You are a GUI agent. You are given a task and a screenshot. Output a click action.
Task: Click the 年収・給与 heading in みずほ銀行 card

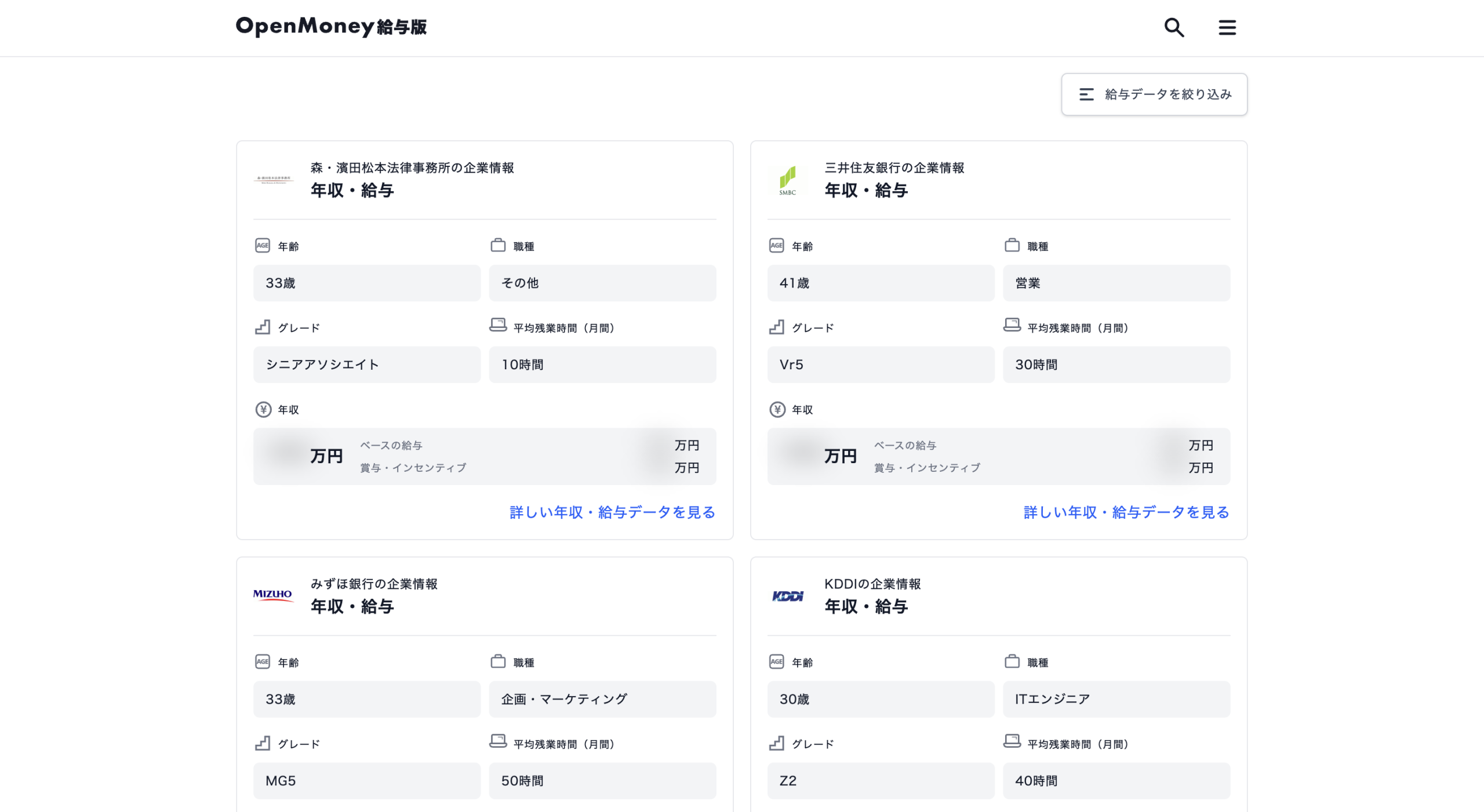[352, 606]
